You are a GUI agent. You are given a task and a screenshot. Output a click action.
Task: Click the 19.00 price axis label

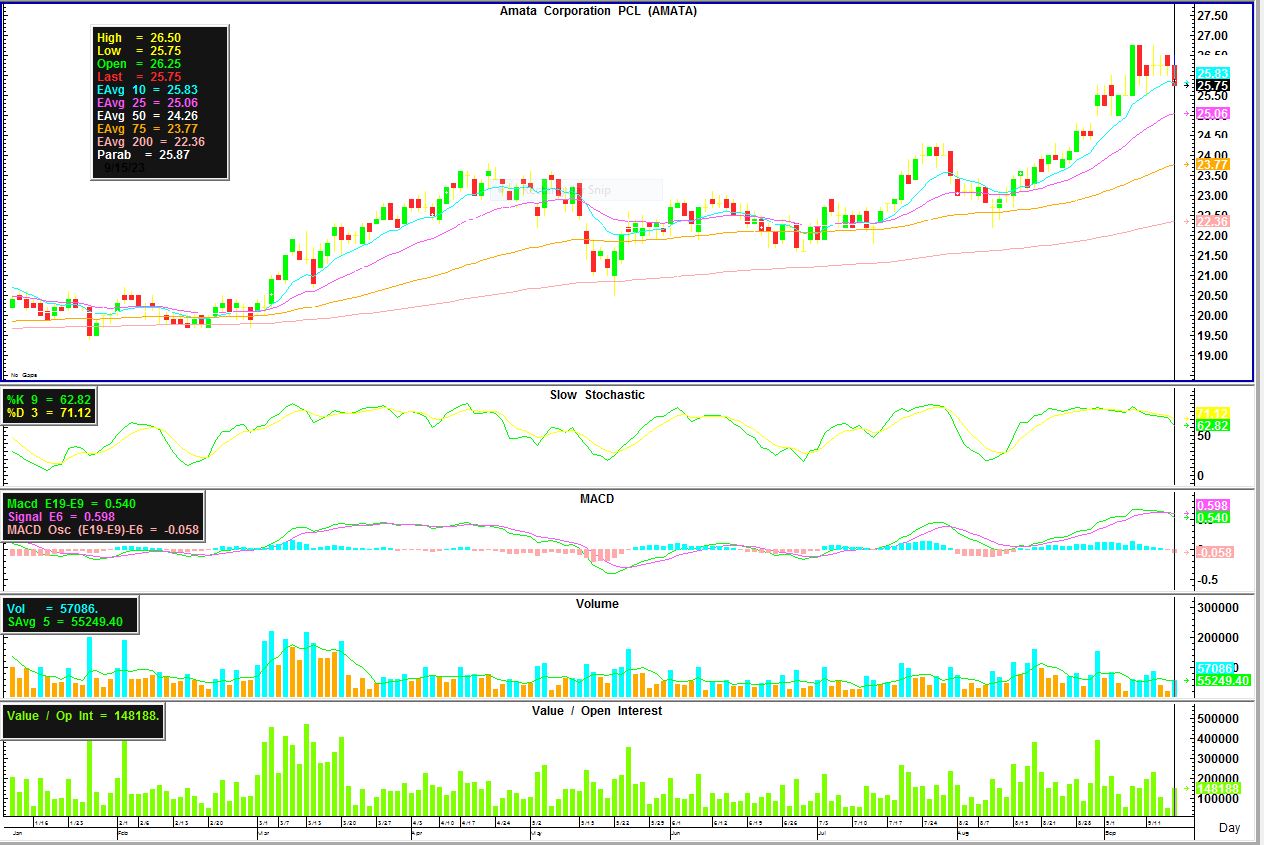1212,356
